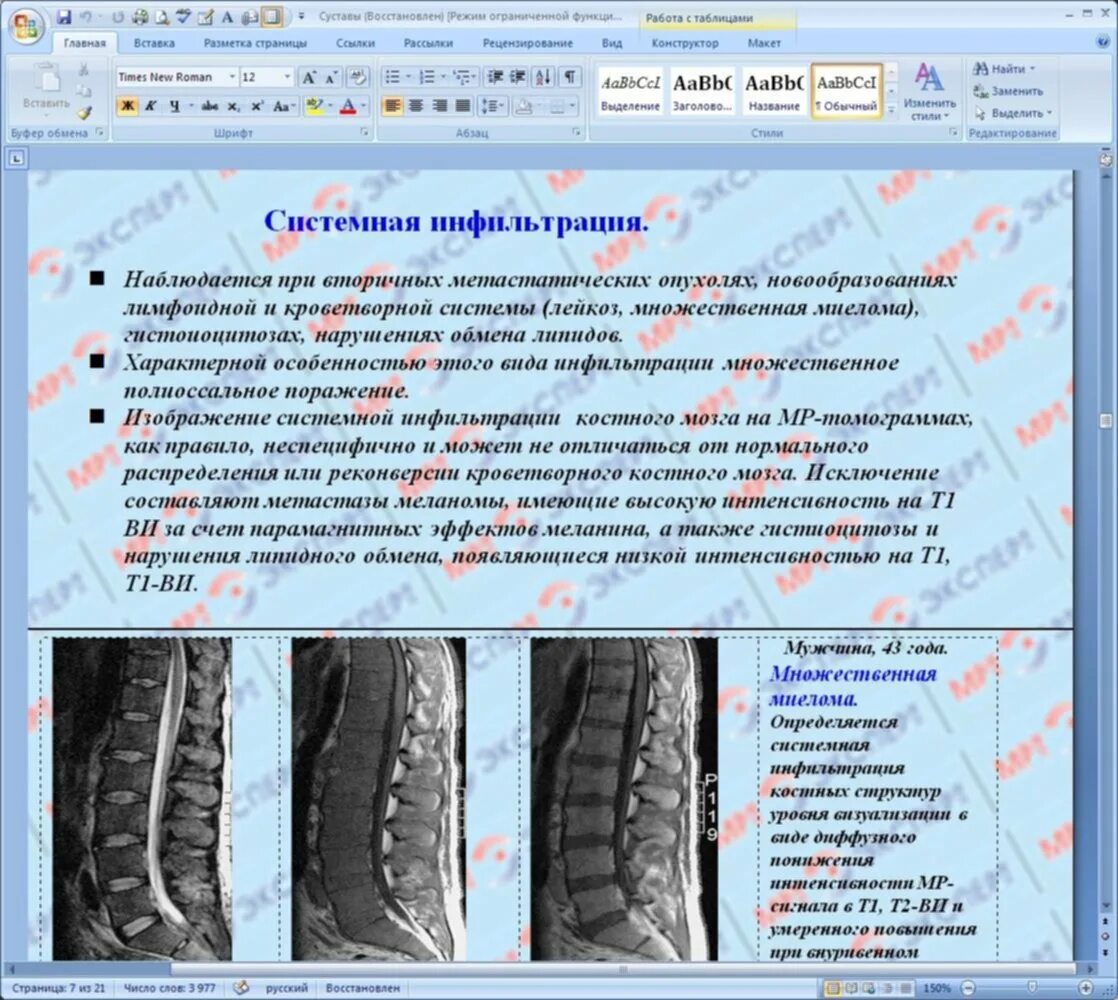Click Заменить to replace text
This screenshot has width=1118, height=1000.
[x=1008, y=91]
